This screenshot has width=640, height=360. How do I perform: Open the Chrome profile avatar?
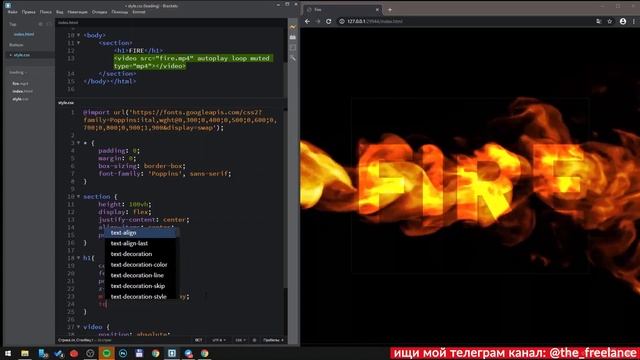623,21
